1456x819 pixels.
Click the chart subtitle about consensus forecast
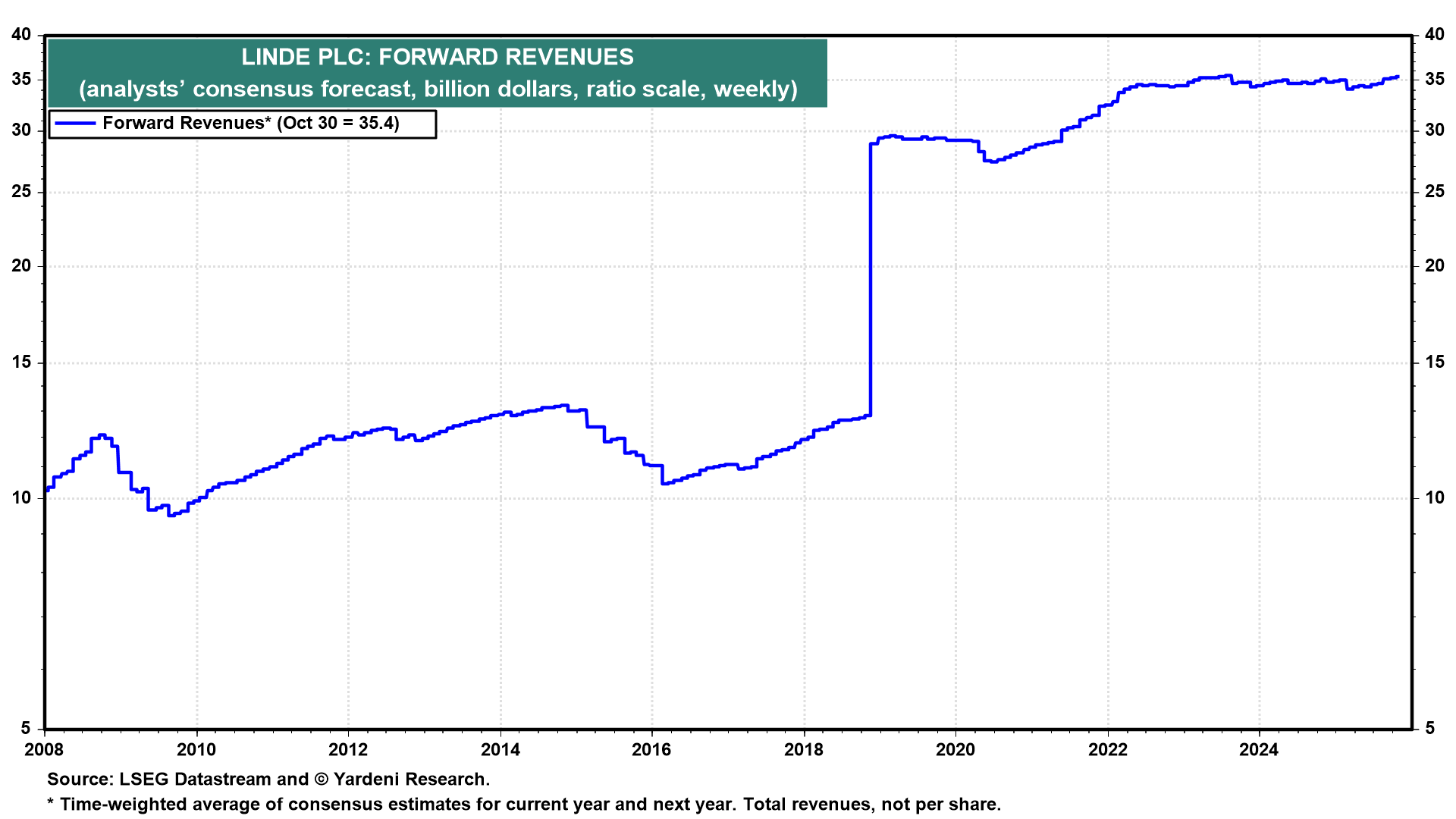pyautogui.click(x=438, y=89)
